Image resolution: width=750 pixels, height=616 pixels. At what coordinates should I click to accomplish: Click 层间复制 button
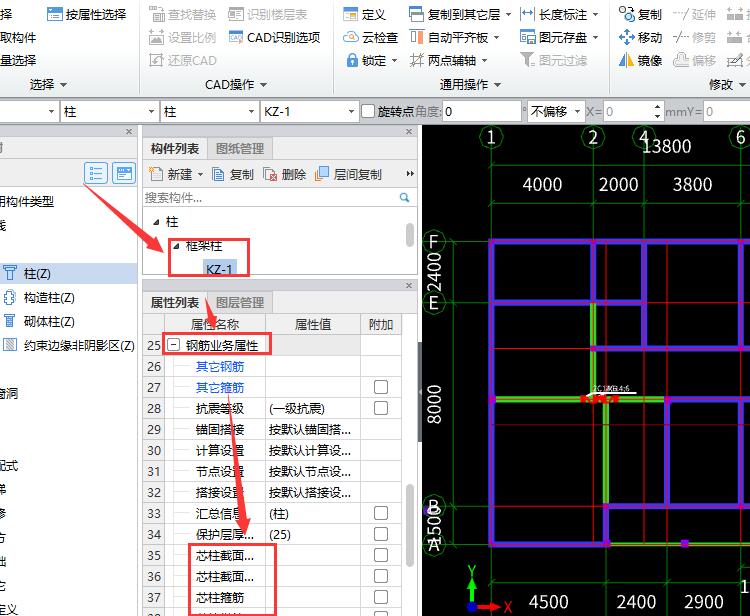click(x=348, y=174)
